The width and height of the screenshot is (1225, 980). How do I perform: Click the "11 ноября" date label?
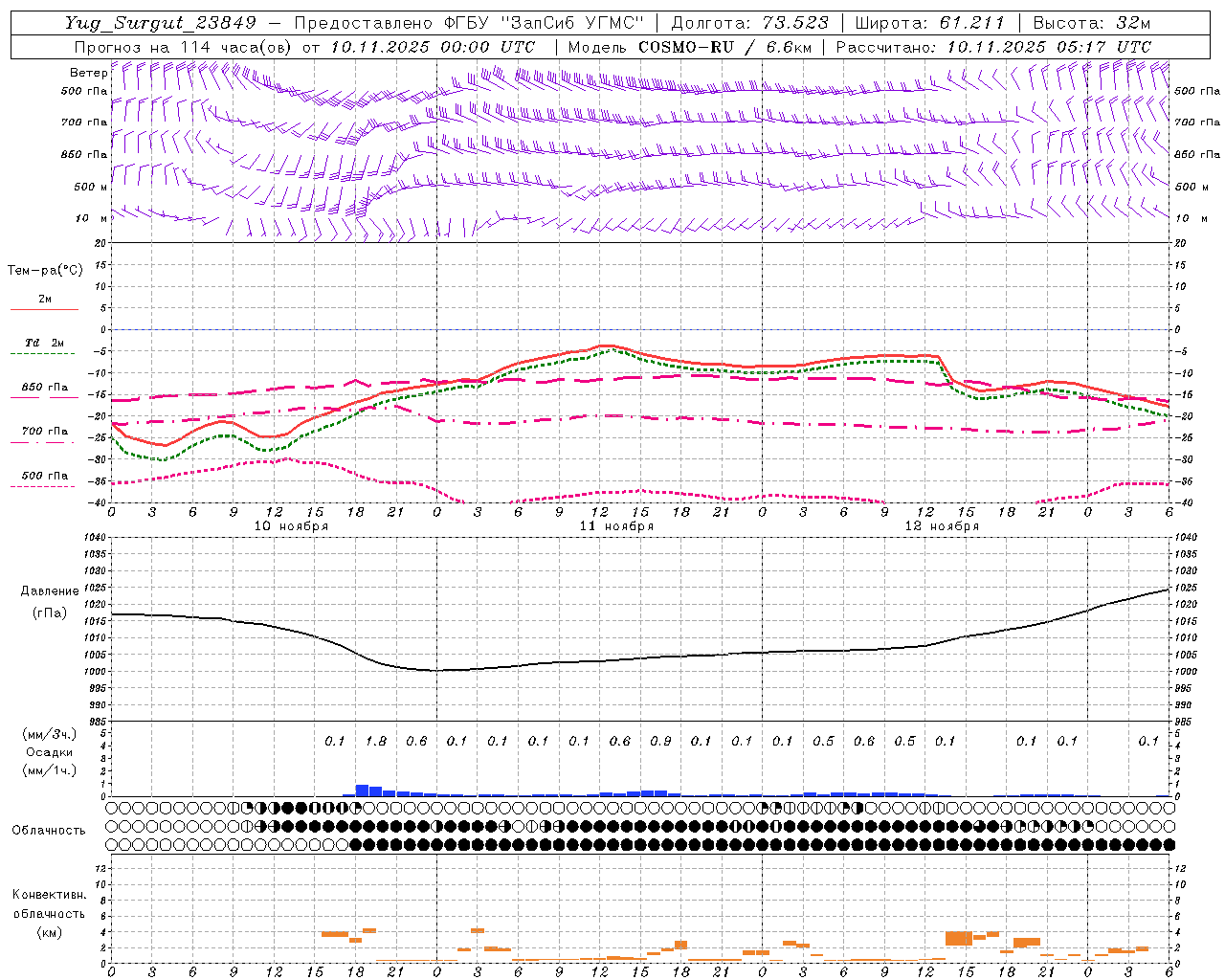[x=616, y=526]
